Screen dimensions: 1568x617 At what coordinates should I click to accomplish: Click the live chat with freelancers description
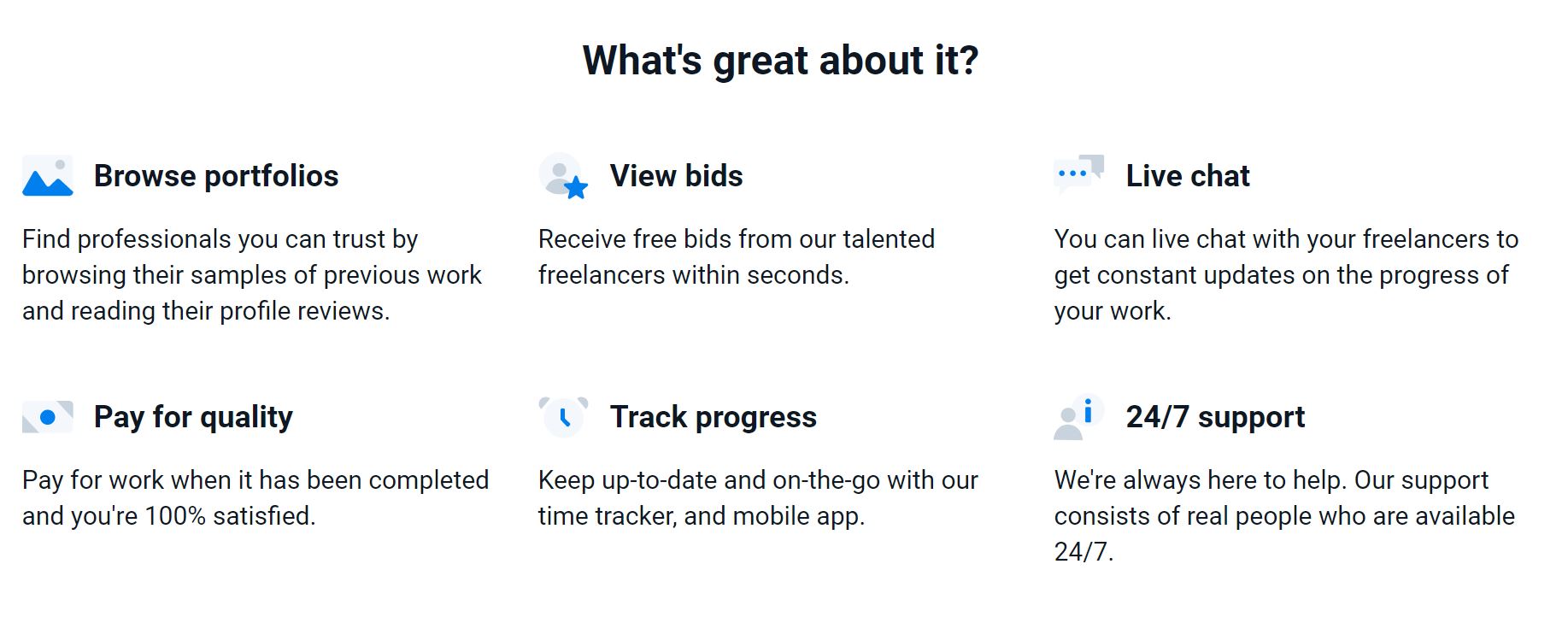(1286, 275)
